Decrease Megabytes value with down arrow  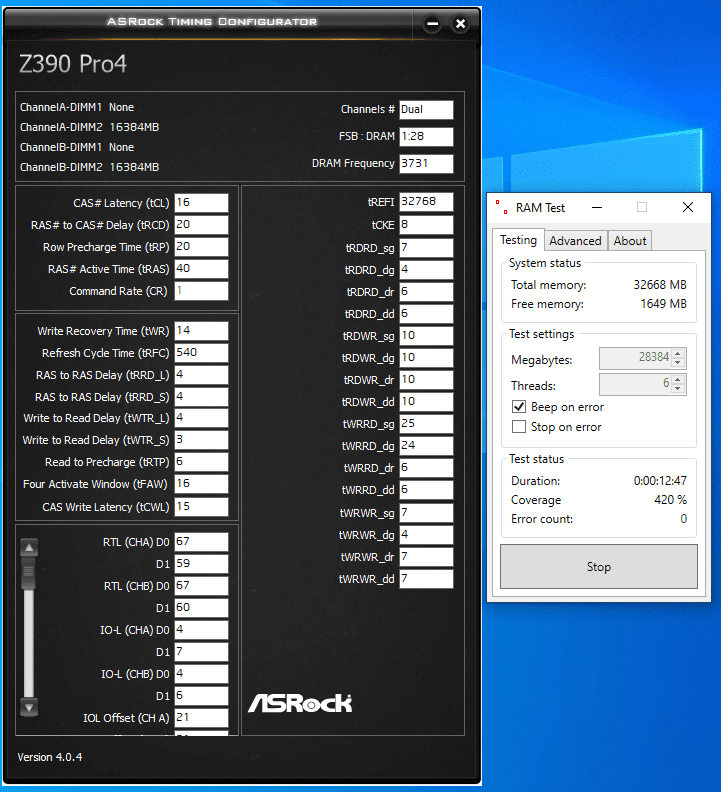678,363
